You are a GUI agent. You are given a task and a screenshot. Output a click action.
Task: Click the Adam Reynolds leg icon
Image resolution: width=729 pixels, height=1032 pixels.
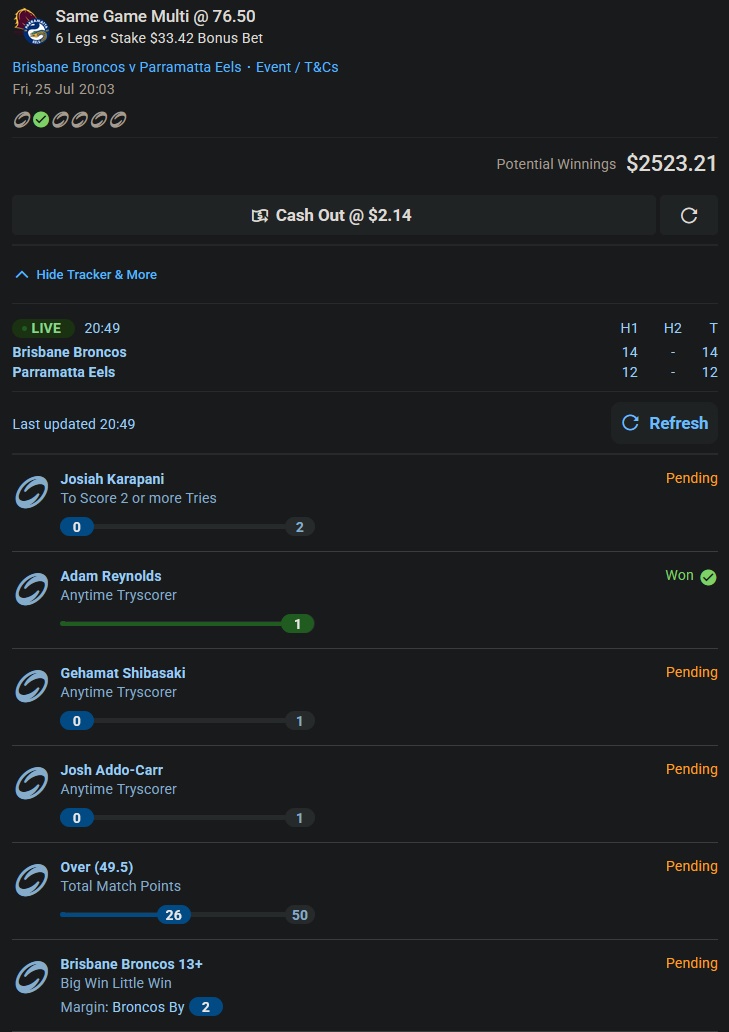(x=32, y=589)
